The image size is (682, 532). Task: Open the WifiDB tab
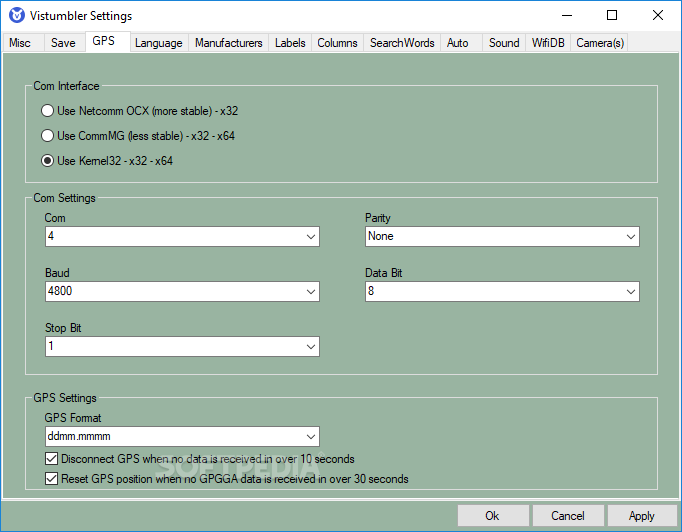[548, 43]
